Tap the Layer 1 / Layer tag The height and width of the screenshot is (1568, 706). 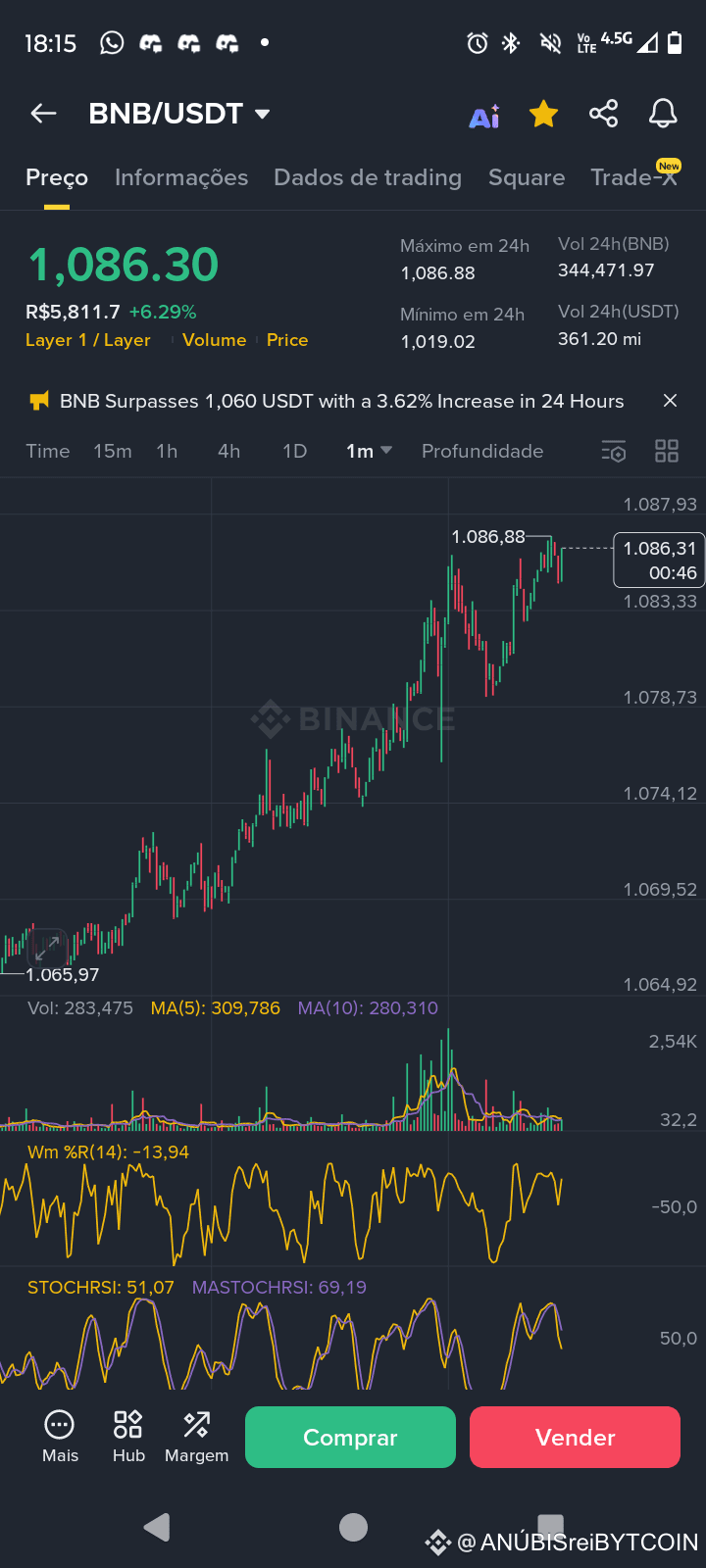coord(88,340)
